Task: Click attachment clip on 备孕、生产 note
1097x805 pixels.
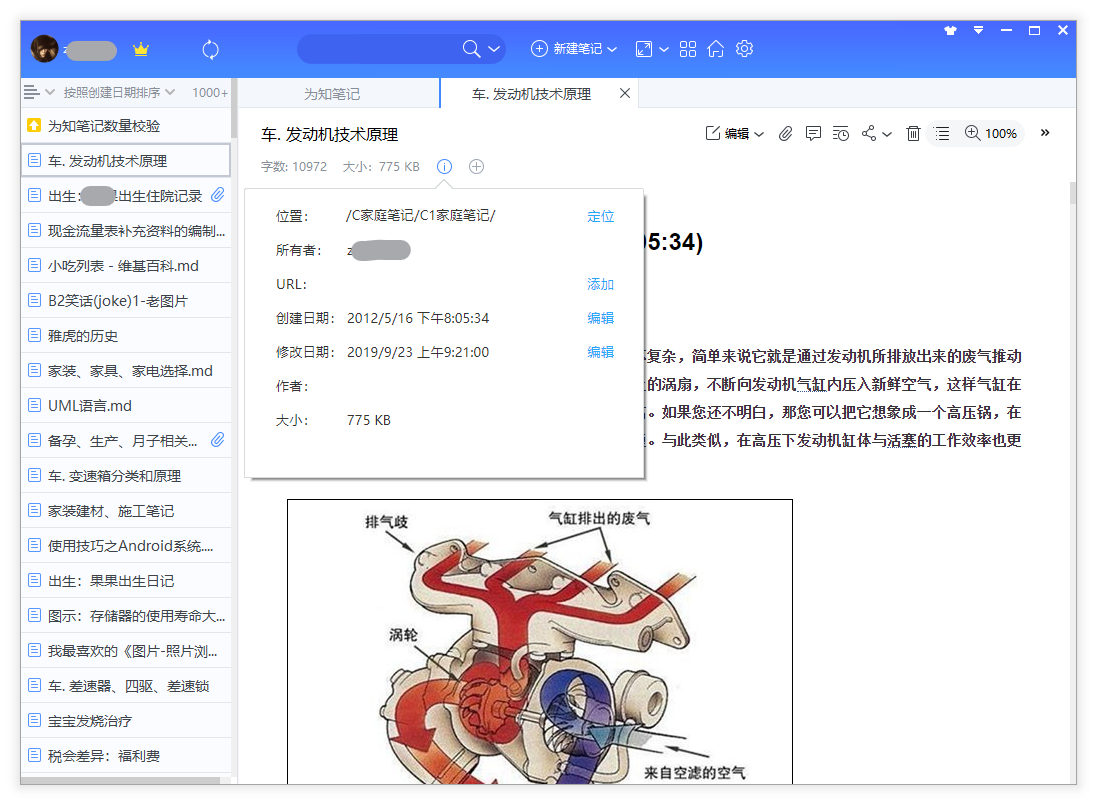Action: pyautogui.click(x=218, y=439)
